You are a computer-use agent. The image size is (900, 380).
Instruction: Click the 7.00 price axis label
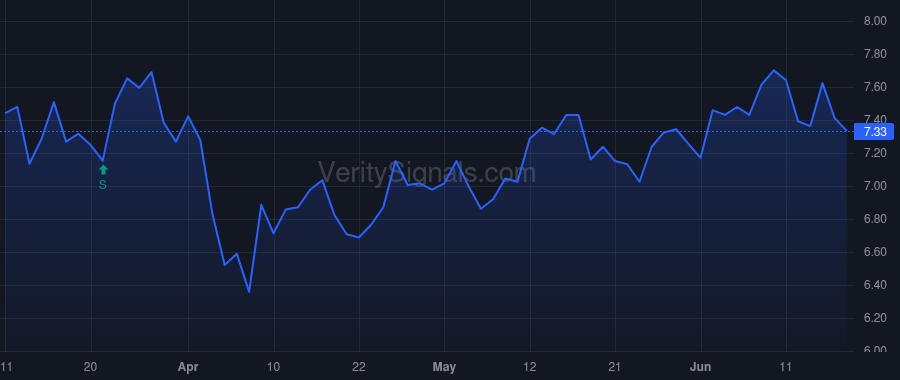[x=875, y=187]
